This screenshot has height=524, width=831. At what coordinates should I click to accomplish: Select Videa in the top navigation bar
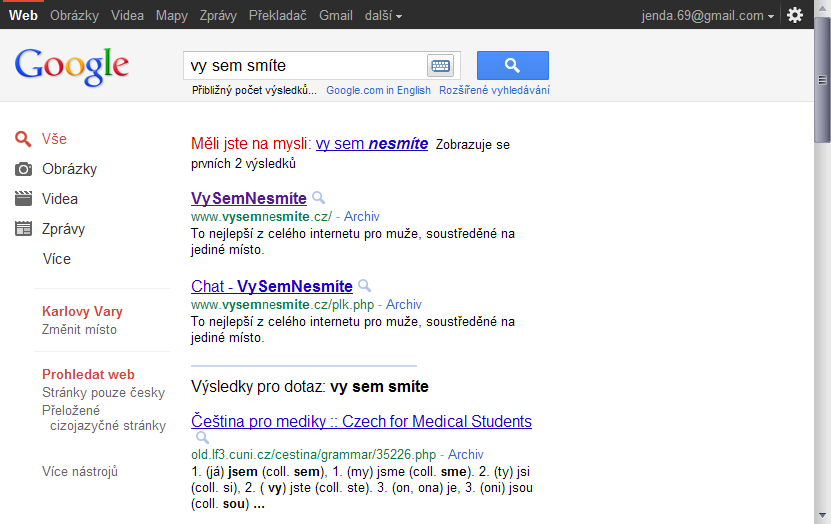(127, 15)
